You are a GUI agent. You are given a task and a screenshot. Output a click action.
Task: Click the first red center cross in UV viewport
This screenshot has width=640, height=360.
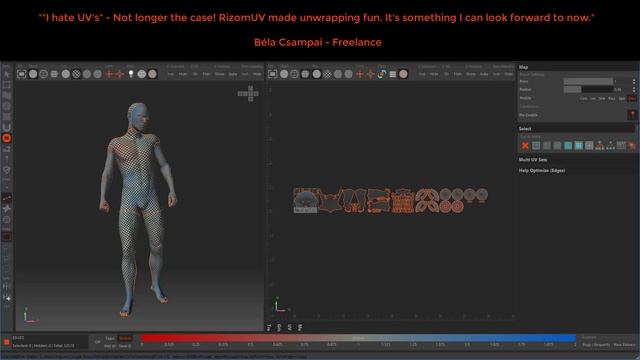360,74
